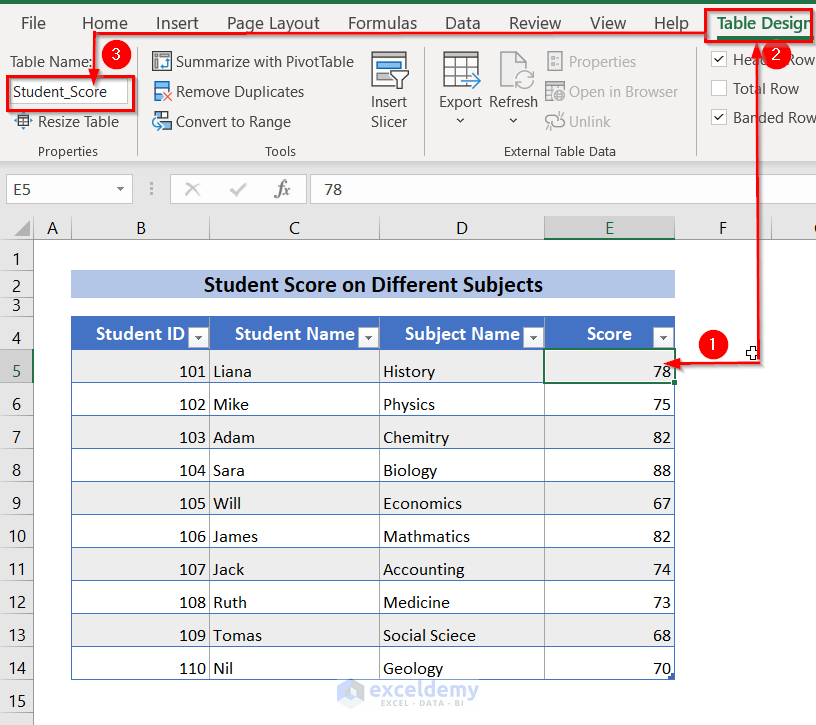
Task: Disable the Banded Rows checkbox
Action: pos(719,117)
